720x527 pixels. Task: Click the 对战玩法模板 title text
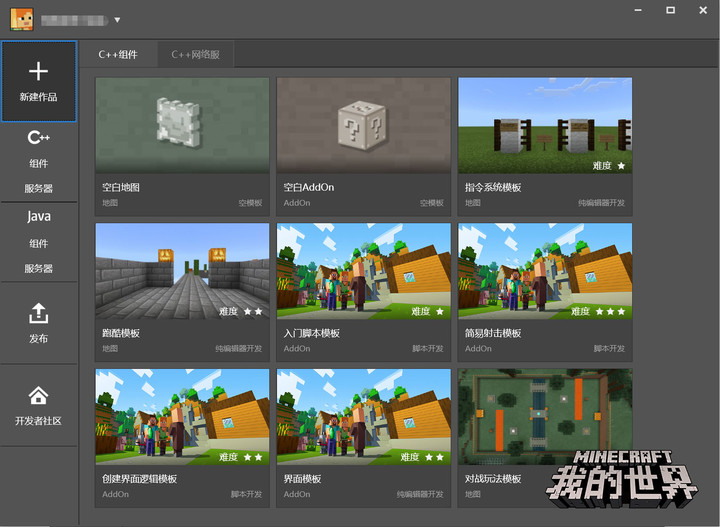pos(493,479)
